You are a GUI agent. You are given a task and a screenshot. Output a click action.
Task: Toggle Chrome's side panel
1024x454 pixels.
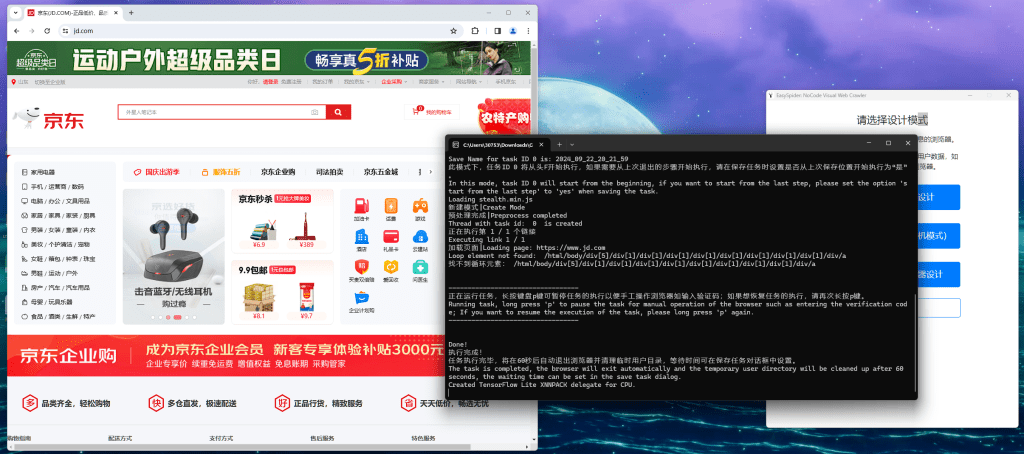(498, 31)
